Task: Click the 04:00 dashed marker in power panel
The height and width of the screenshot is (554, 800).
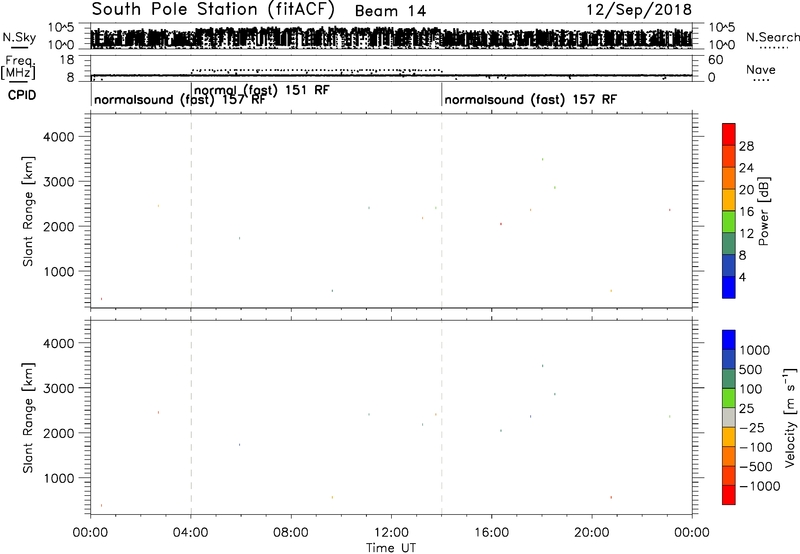Action: point(191,211)
